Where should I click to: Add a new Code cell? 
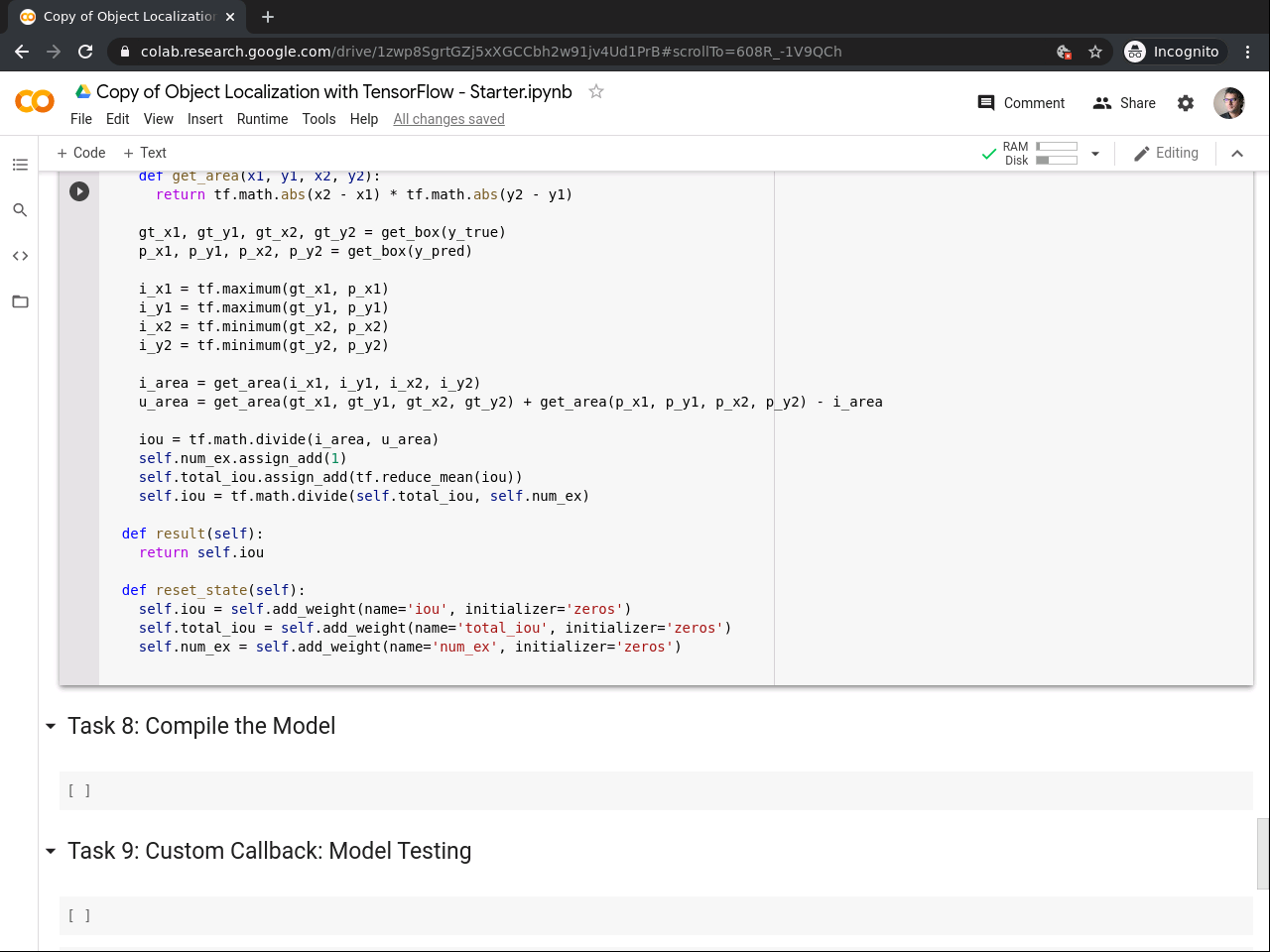click(x=81, y=153)
